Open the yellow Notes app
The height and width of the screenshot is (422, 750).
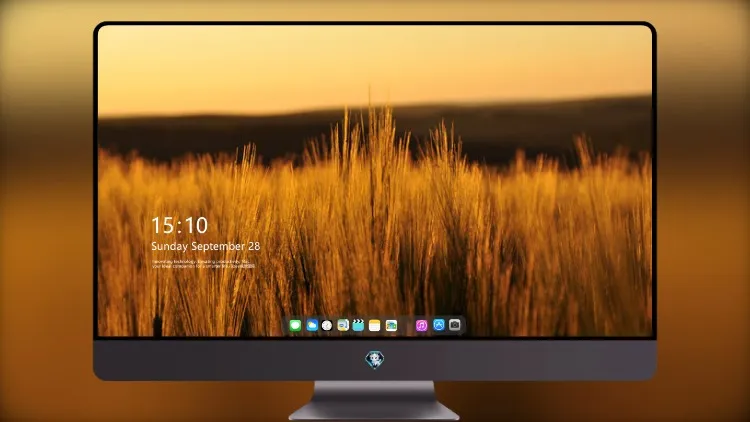375,325
